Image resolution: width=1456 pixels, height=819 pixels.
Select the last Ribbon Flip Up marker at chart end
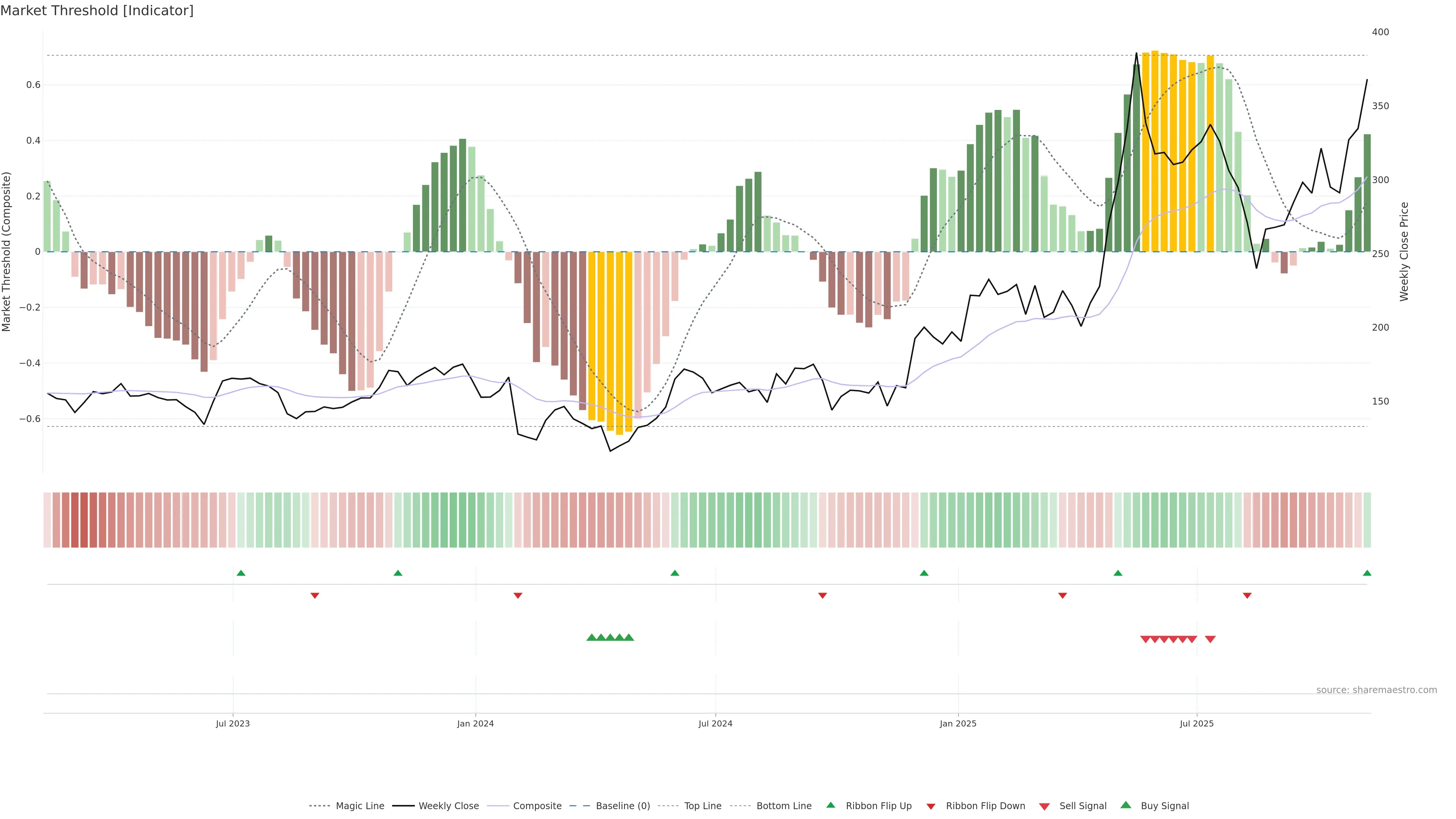click(1367, 573)
